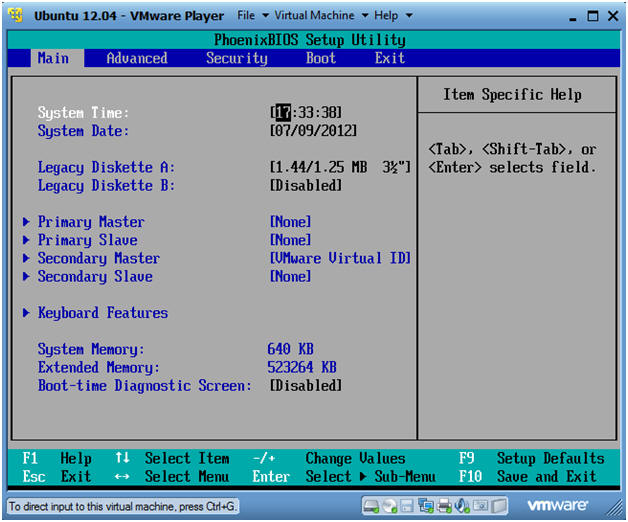Select the highlighted hour field of System Time
The image size is (628, 522).
[284, 113]
